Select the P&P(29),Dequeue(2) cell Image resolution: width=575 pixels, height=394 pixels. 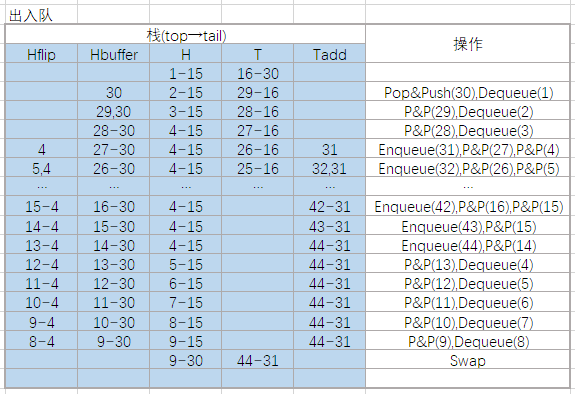[x=468, y=111]
